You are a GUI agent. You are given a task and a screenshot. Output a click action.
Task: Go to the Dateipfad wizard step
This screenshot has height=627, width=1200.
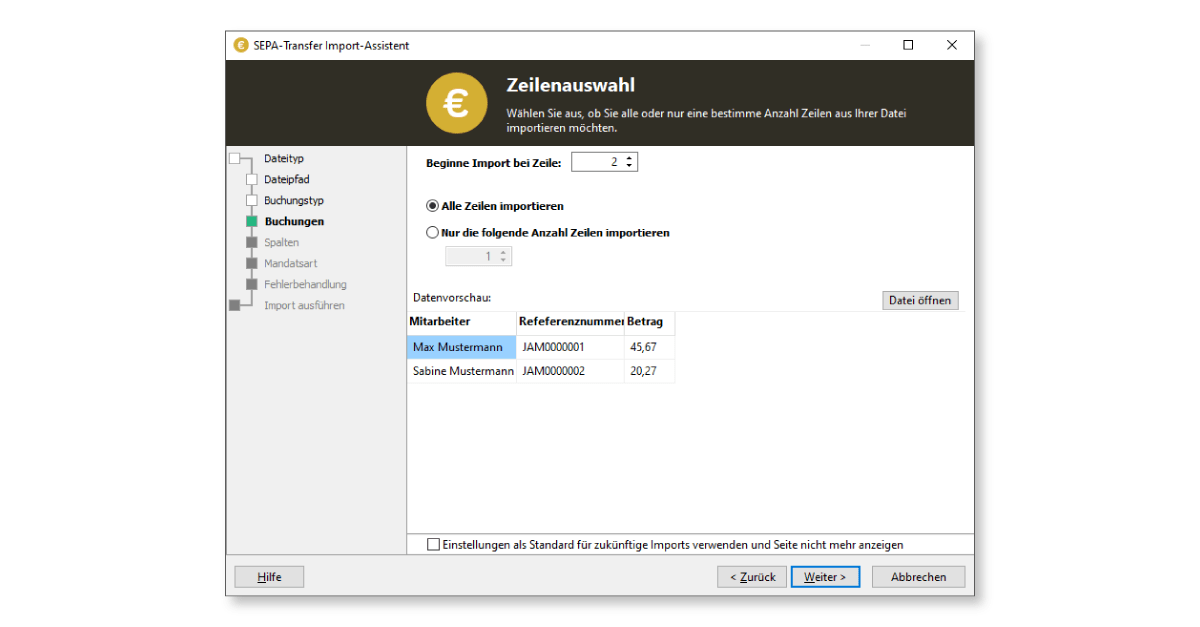click(x=287, y=179)
